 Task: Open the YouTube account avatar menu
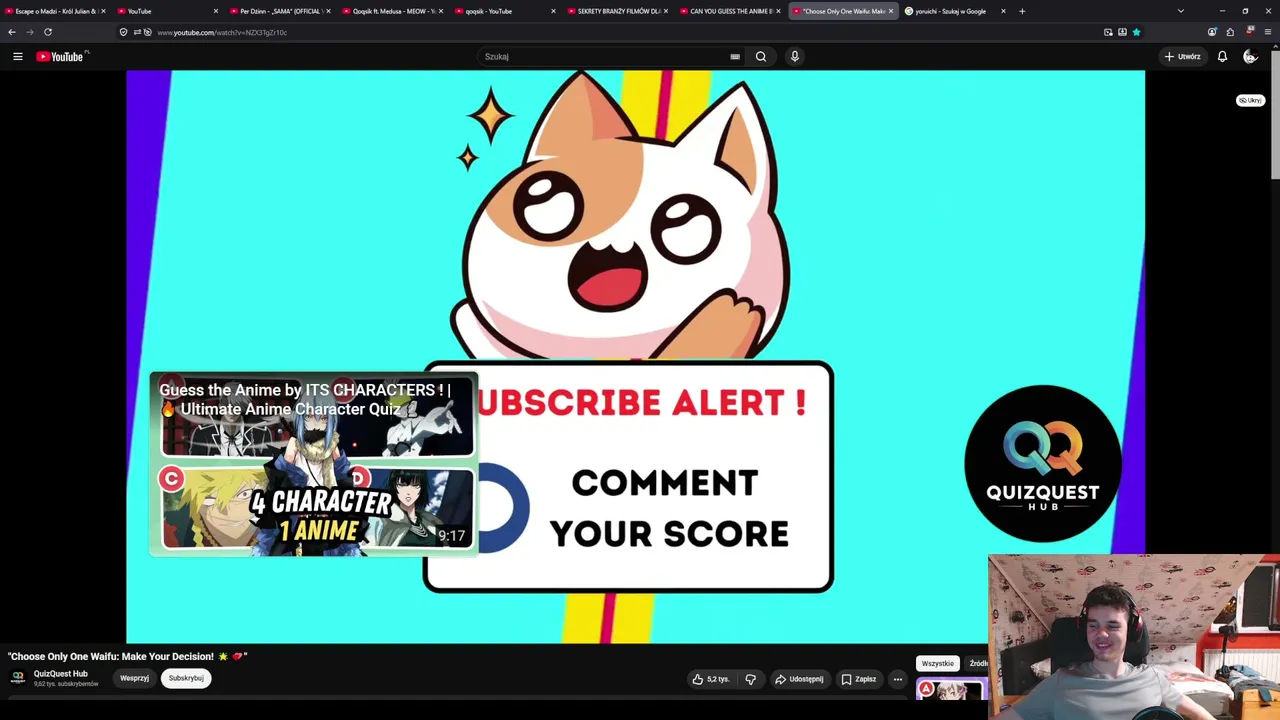1250,57
